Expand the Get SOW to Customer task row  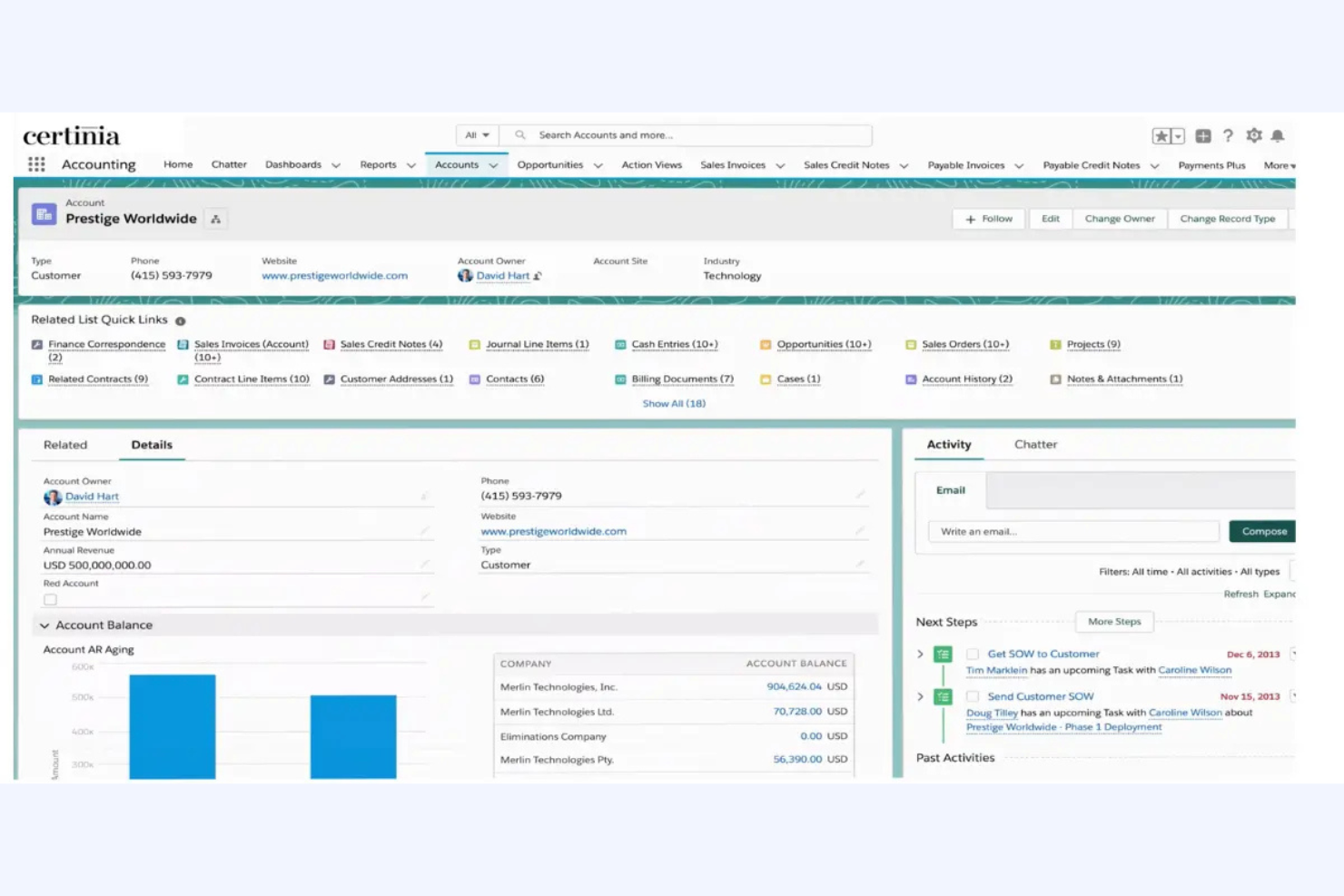(920, 654)
